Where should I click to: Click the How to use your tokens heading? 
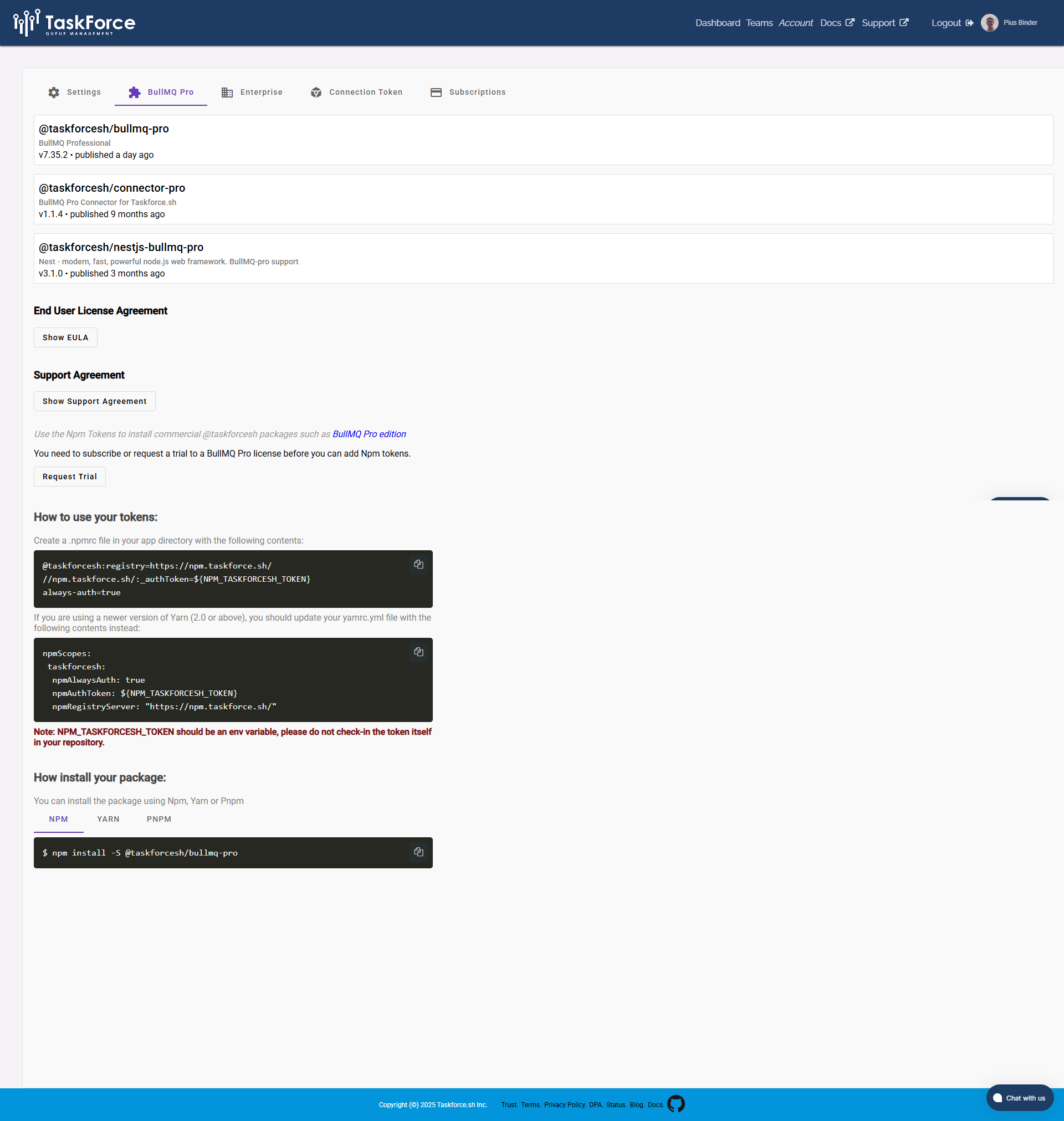coord(96,517)
